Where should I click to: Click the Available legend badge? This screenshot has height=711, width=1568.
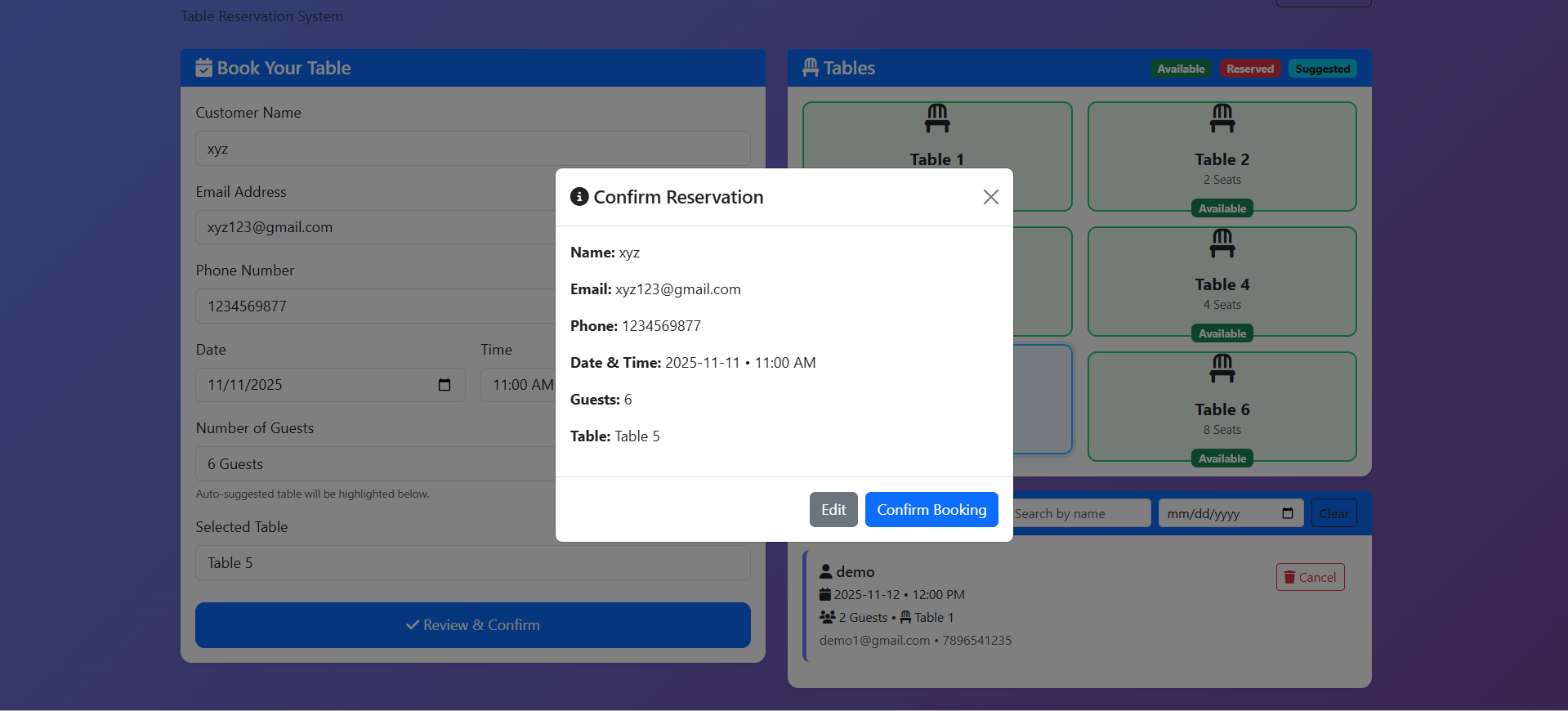click(1181, 69)
